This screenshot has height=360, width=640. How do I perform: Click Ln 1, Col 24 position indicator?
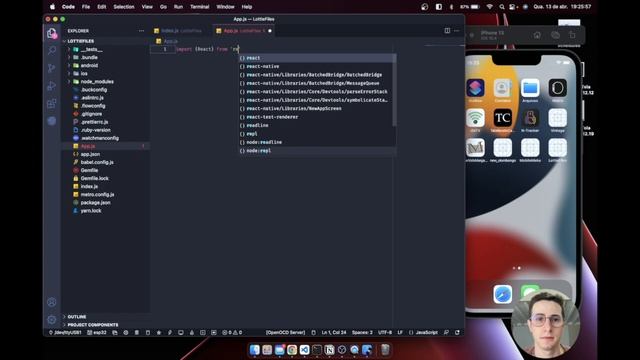tap(333, 333)
